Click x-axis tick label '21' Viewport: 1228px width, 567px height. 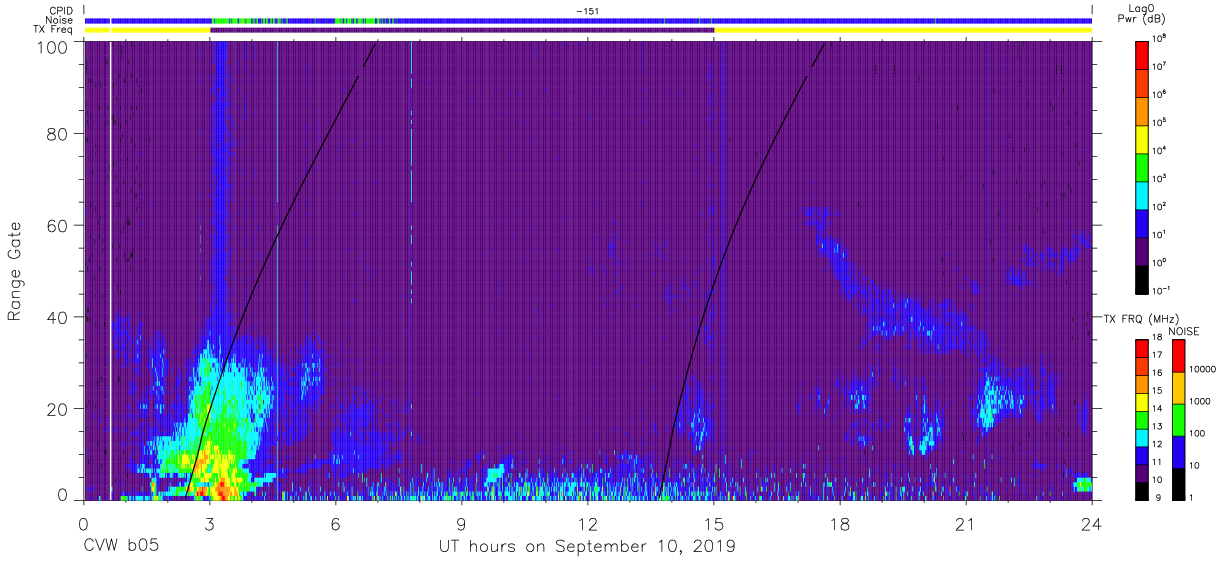tap(966, 524)
